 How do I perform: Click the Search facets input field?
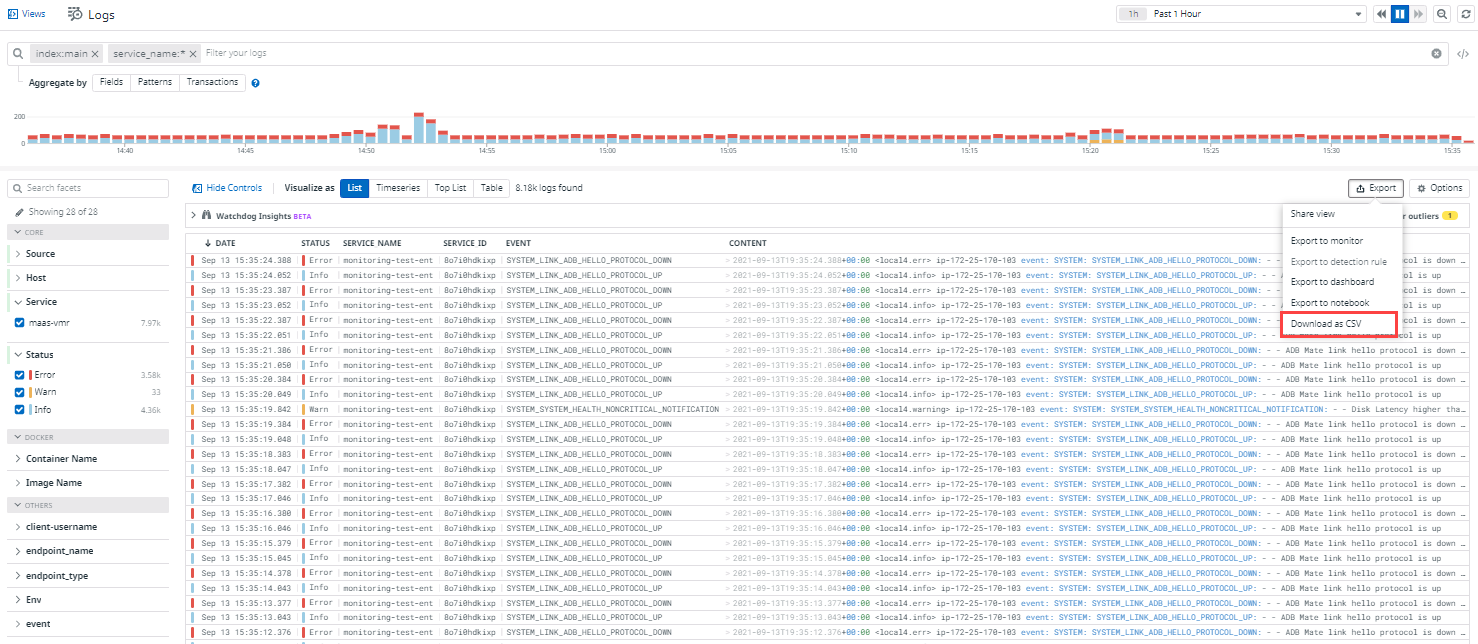coord(90,188)
